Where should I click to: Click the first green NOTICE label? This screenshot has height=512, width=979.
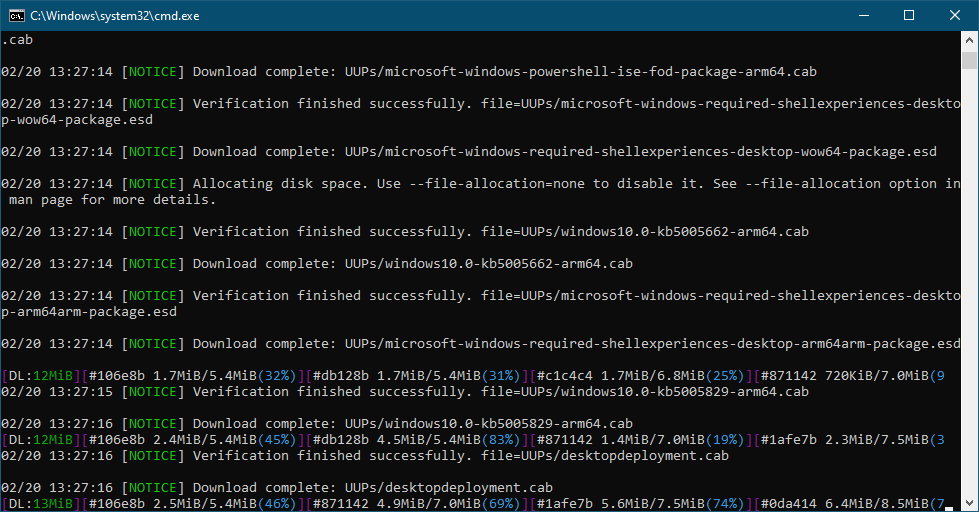tap(153, 72)
